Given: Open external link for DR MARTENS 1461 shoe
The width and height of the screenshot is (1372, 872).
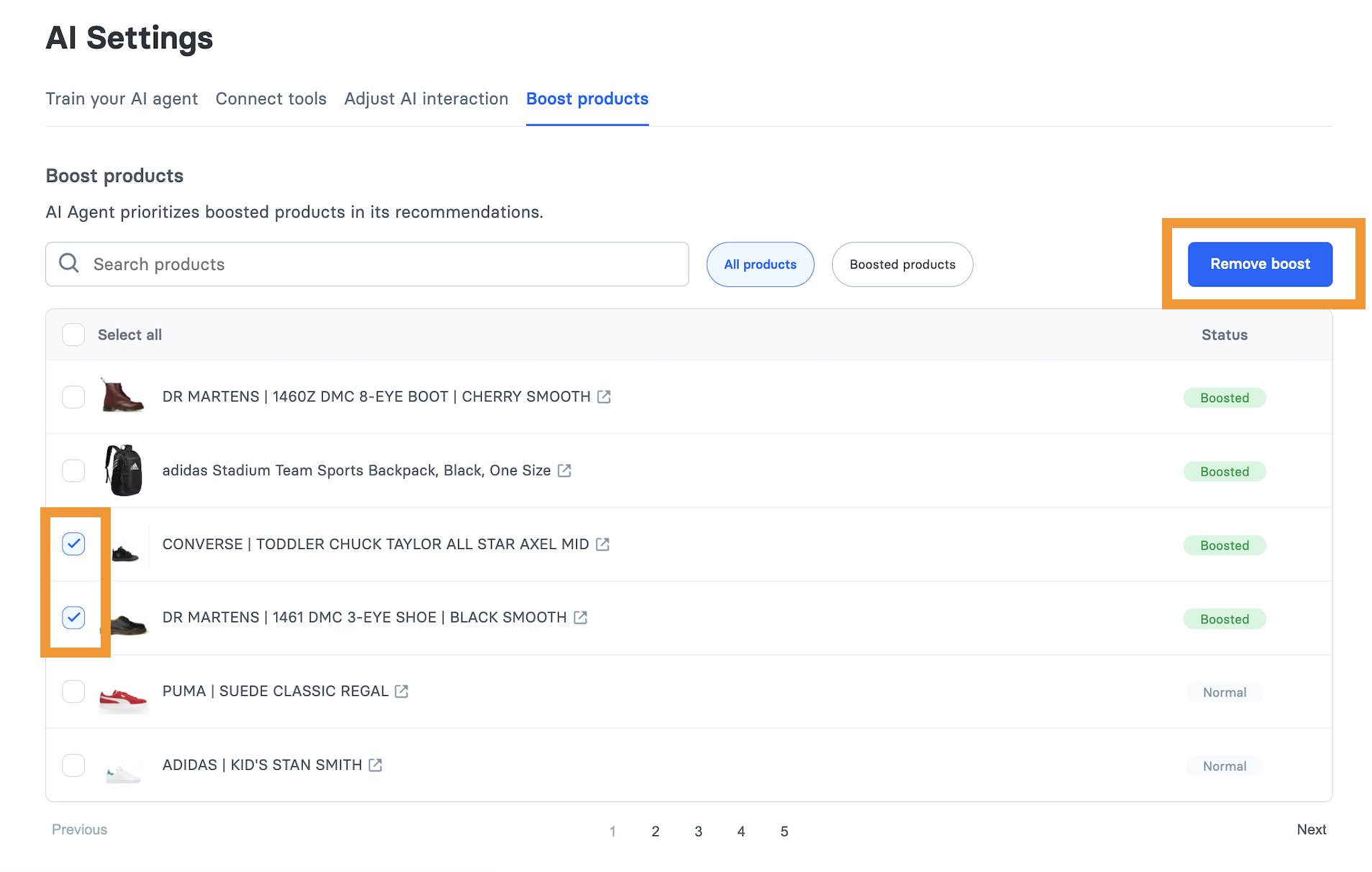Looking at the screenshot, I should (x=580, y=617).
